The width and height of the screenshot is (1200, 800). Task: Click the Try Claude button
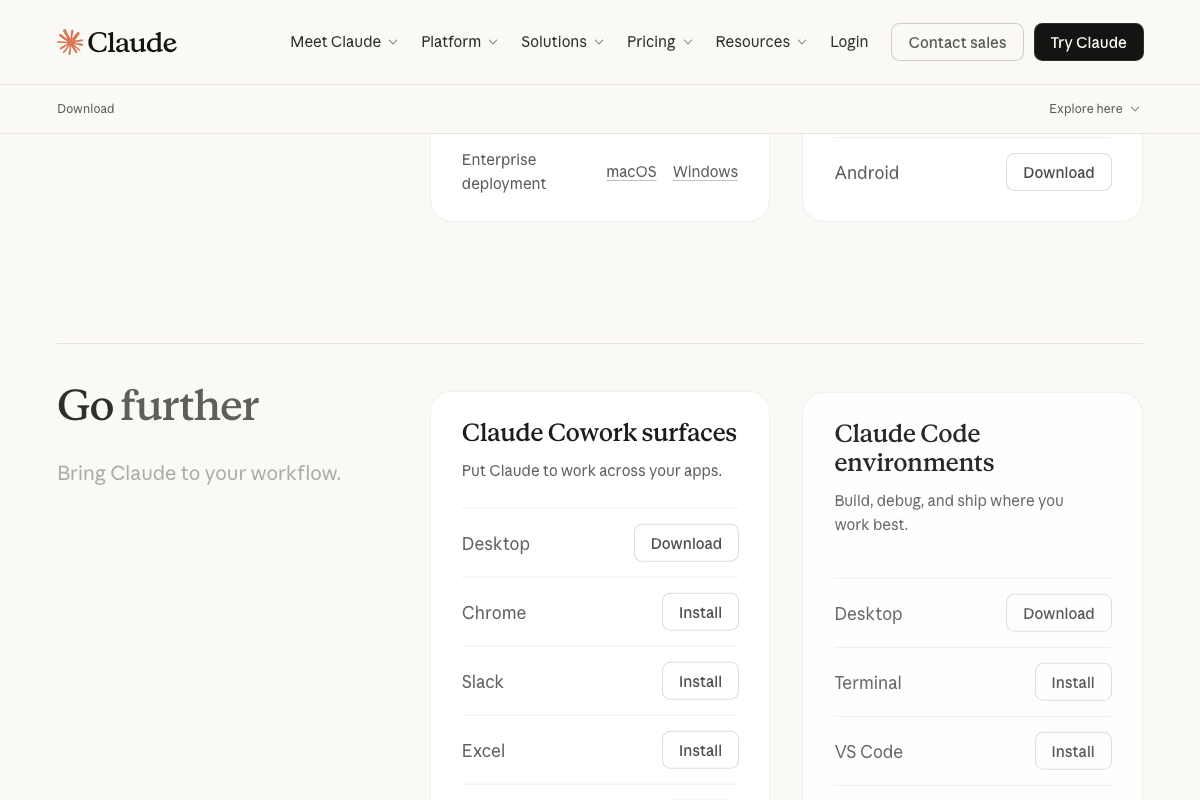pos(1088,42)
